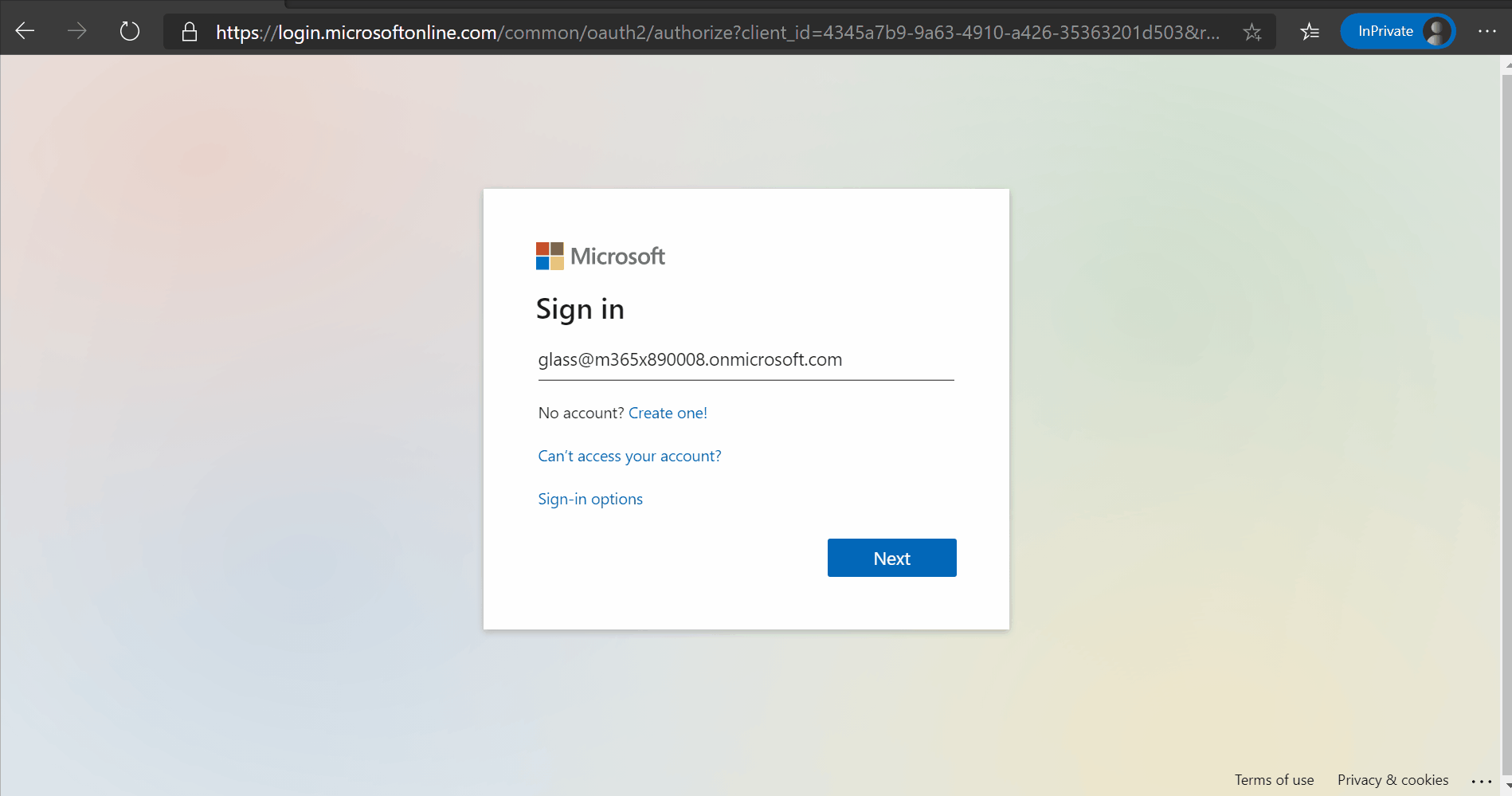Click the Sign in heading
Image resolution: width=1512 pixels, height=796 pixels.
[580, 309]
